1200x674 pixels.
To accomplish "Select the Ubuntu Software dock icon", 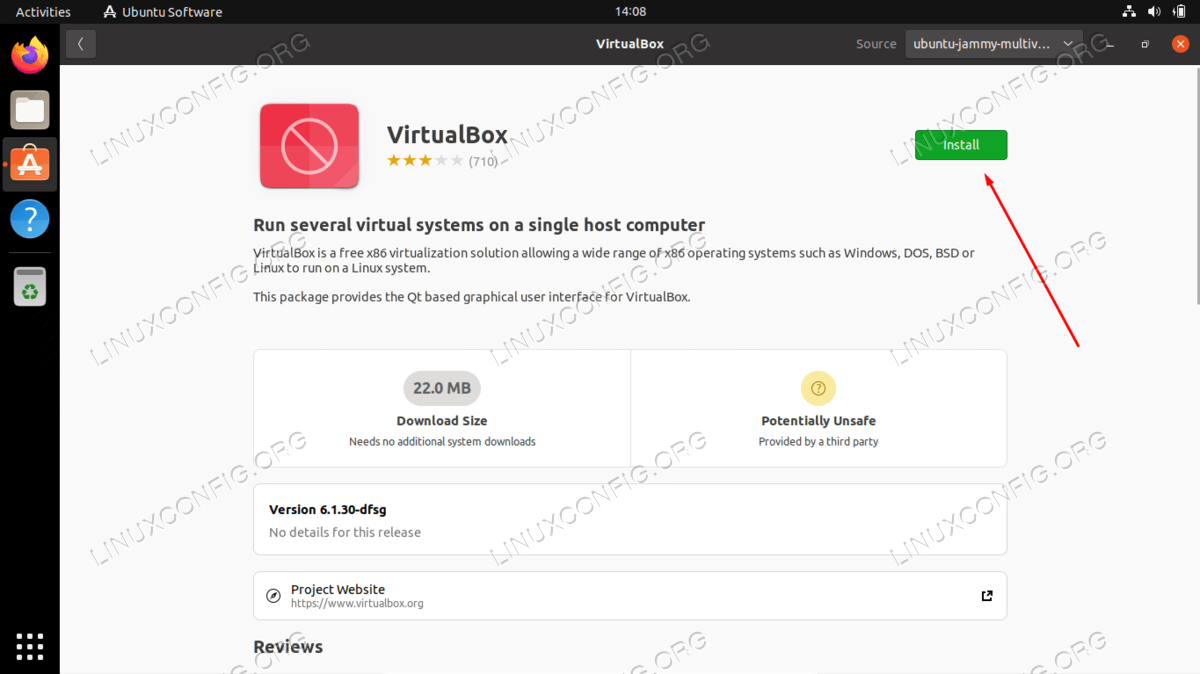I will coord(30,164).
